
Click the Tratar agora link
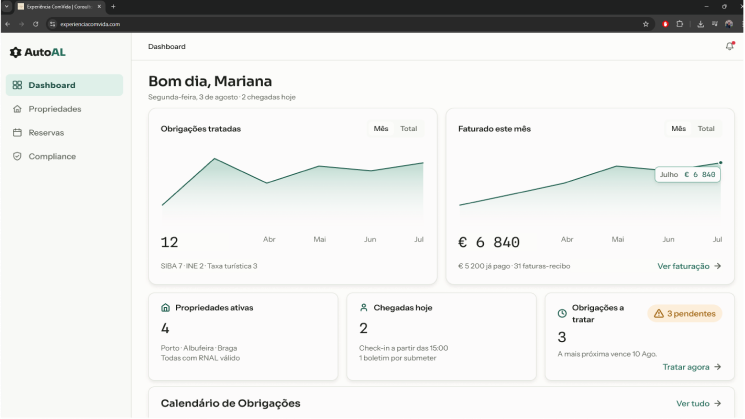(692, 367)
